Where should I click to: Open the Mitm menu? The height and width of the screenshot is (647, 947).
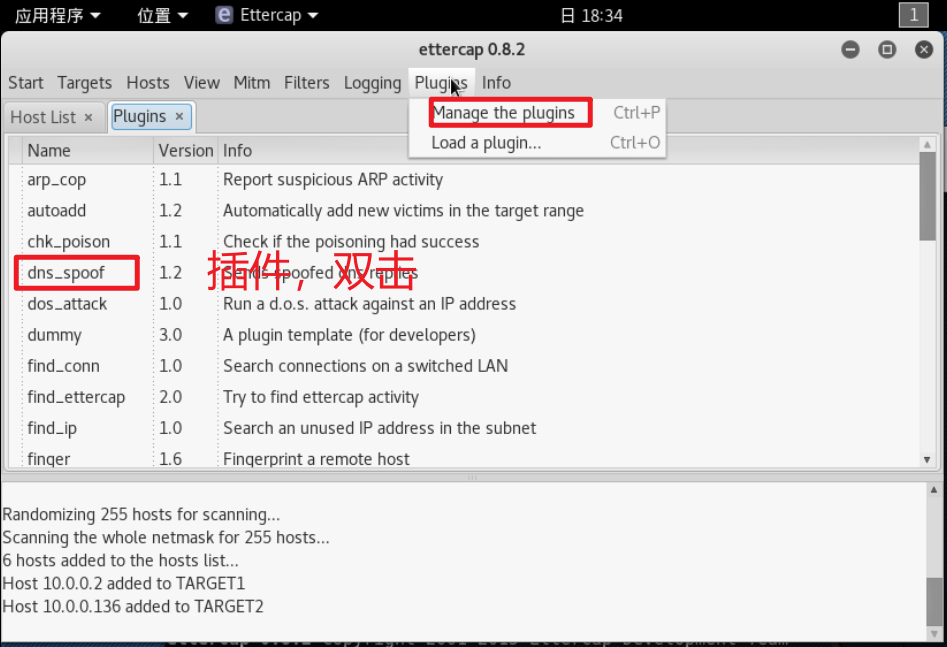(x=252, y=83)
